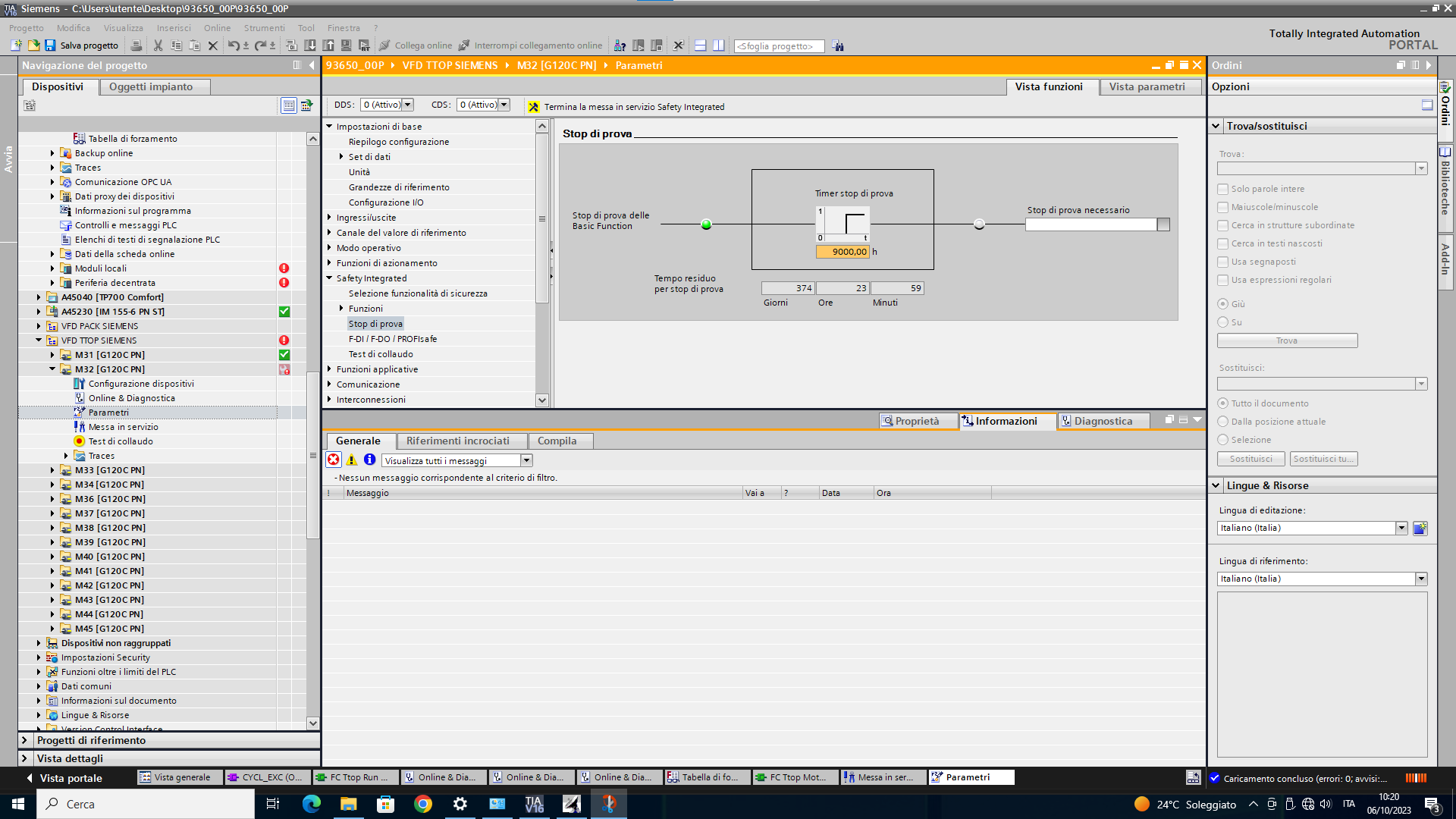
Task: Open TIA V16 icon in taskbar
Action: click(535, 804)
